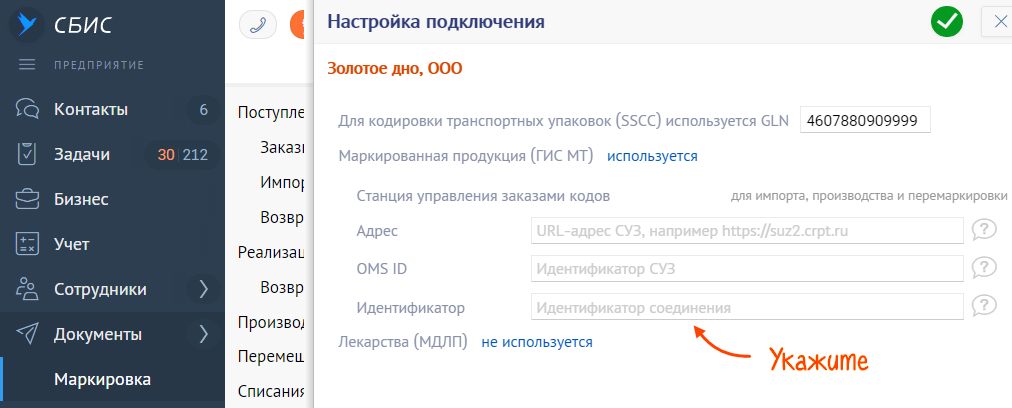Open Задачи section in sidebar

coord(82,154)
